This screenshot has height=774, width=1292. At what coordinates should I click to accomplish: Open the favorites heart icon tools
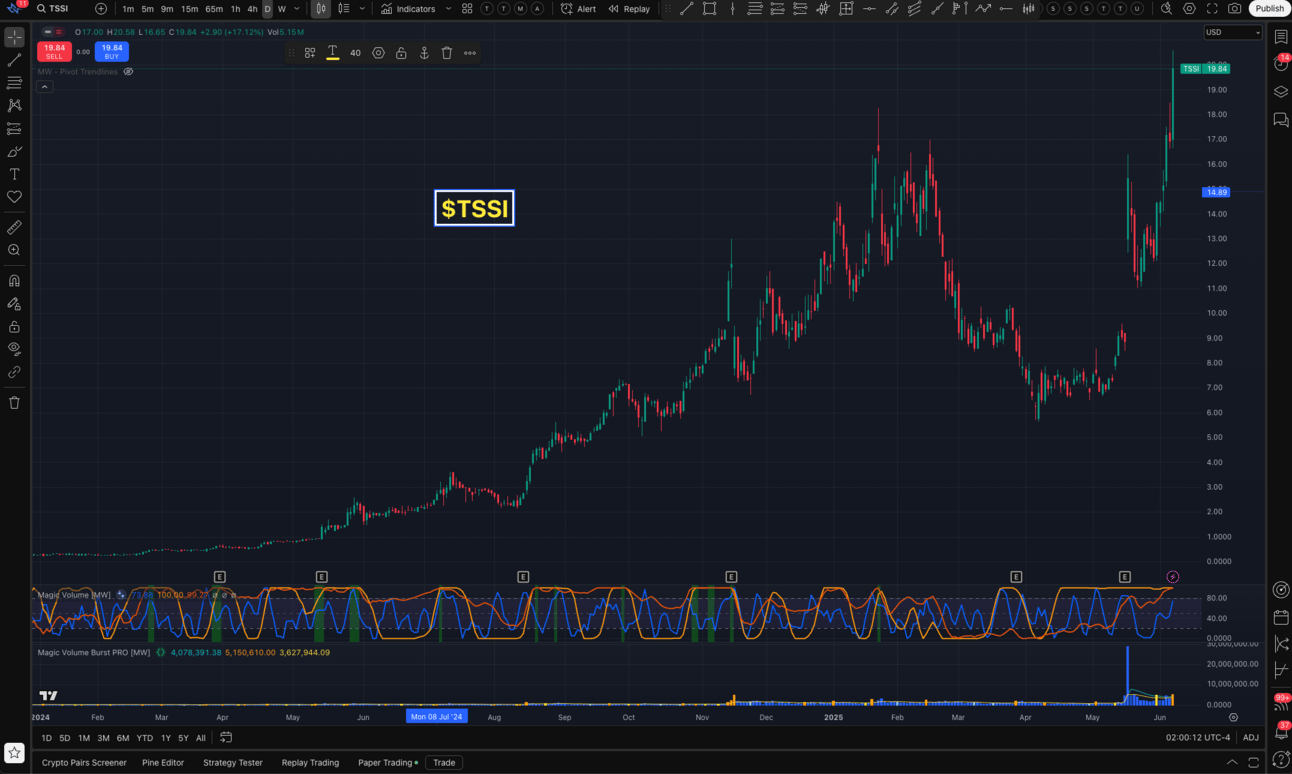14,197
